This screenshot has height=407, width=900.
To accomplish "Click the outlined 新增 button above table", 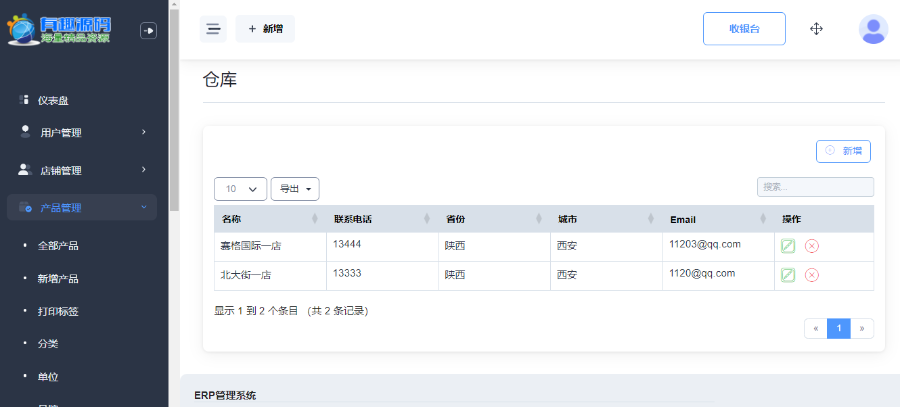I will click(843, 151).
